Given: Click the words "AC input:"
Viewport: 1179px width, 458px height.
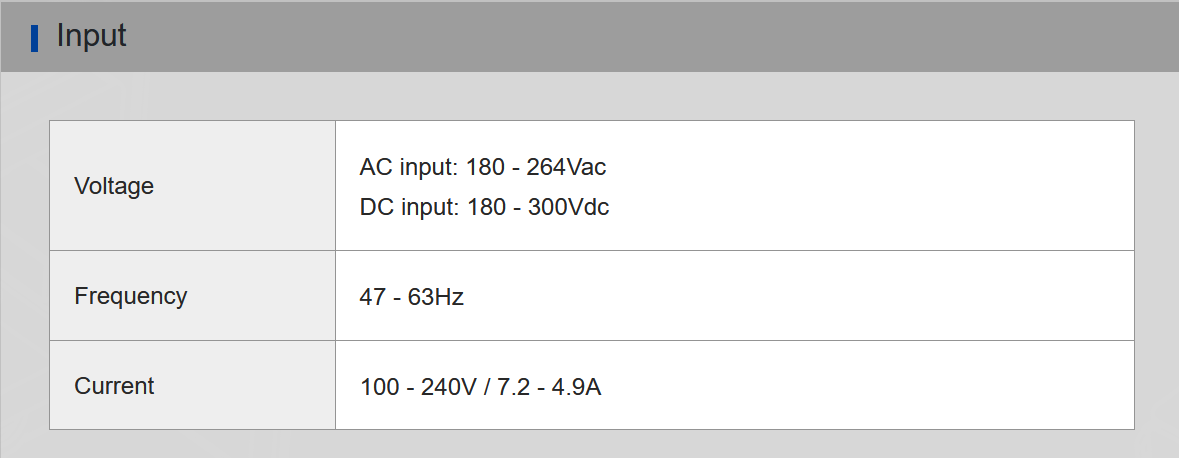Looking at the screenshot, I should pos(409,167).
